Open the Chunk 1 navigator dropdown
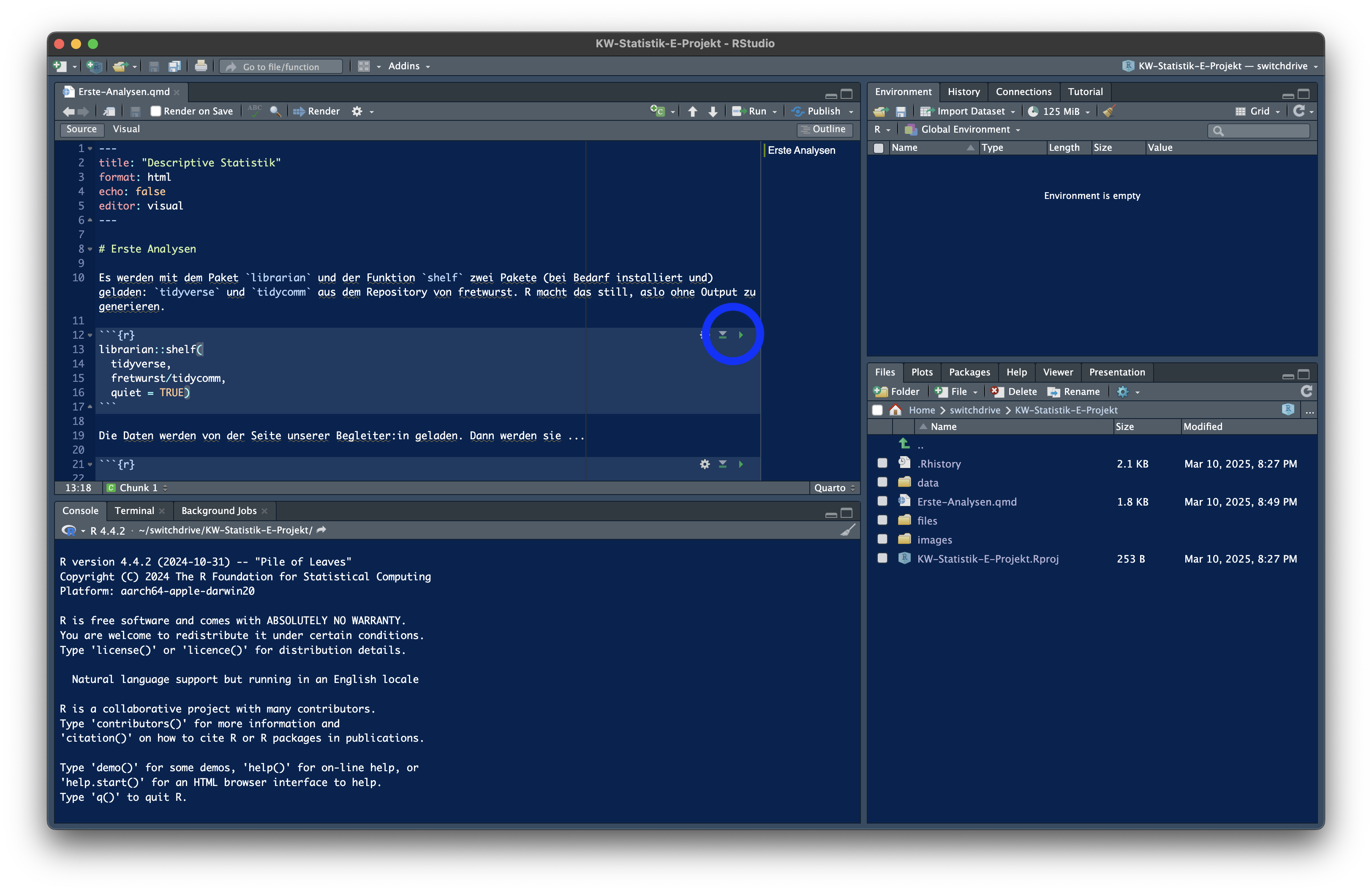Viewport: 1372px width, 892px height. [137, 488]
